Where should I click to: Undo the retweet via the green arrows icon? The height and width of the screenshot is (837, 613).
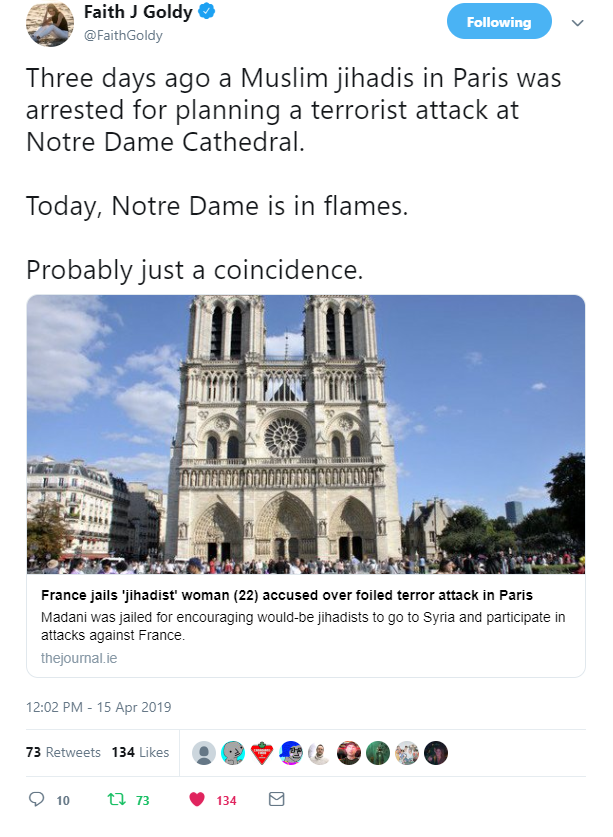[x=115, y=800]
